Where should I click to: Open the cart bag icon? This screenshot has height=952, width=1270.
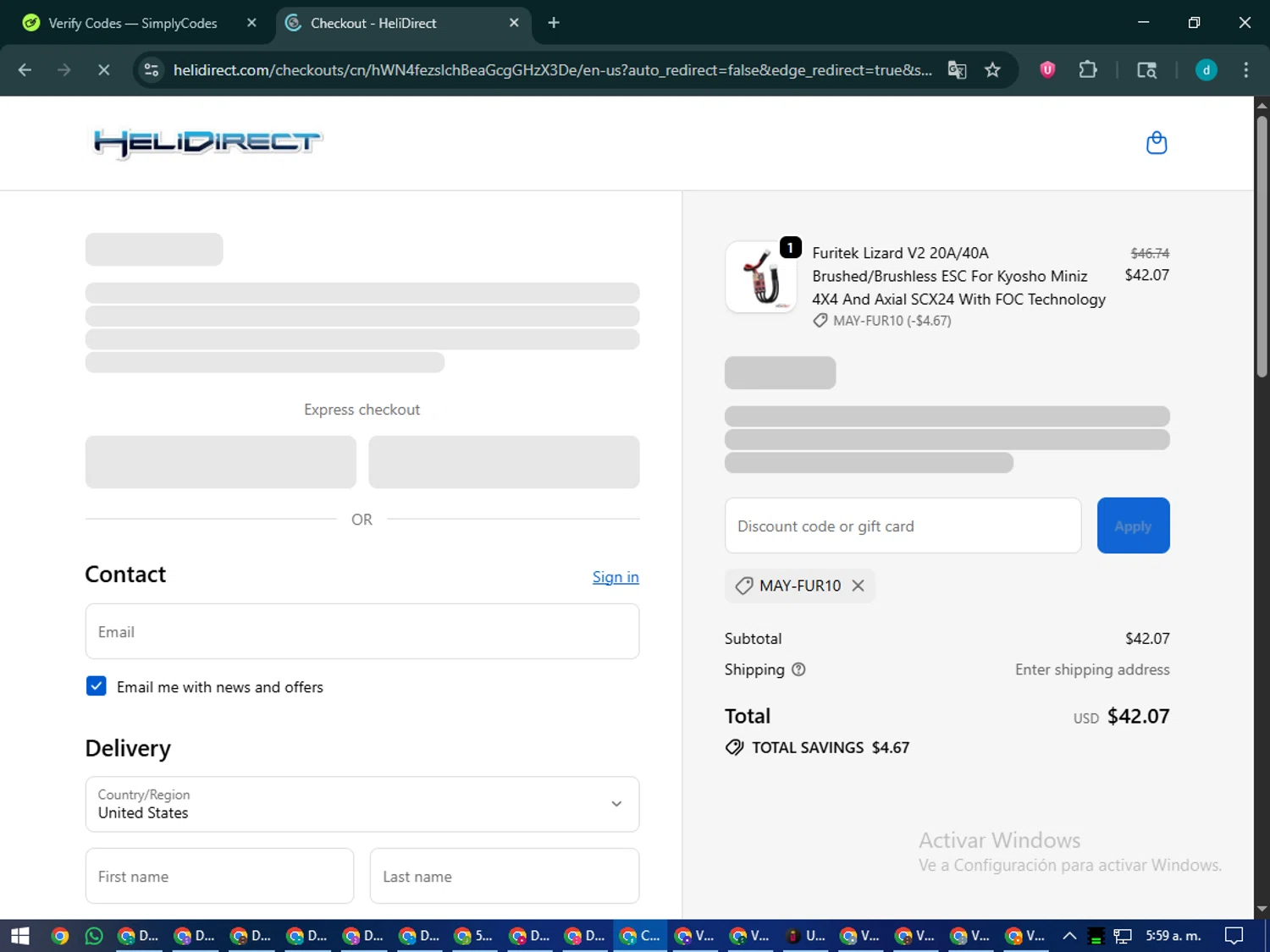[1157, 143]
